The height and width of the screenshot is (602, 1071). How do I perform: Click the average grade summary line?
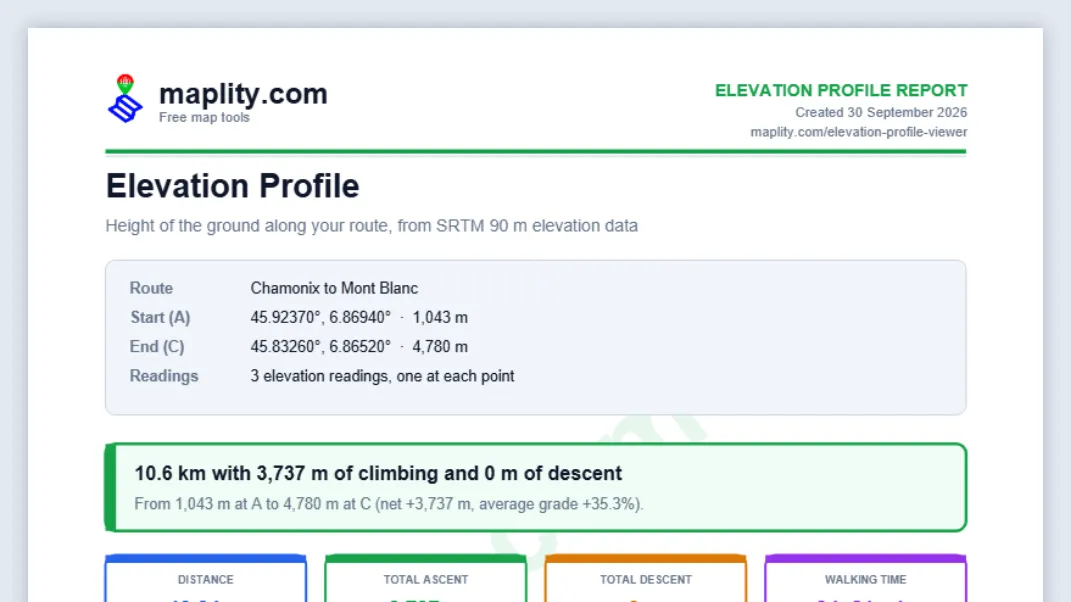click(389, 504)
